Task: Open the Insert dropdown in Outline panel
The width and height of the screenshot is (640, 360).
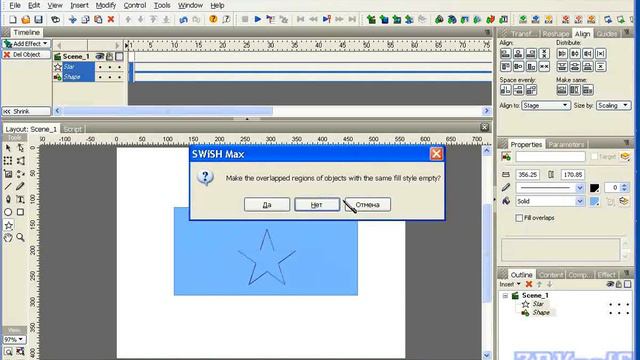Action: click(510, 284)
